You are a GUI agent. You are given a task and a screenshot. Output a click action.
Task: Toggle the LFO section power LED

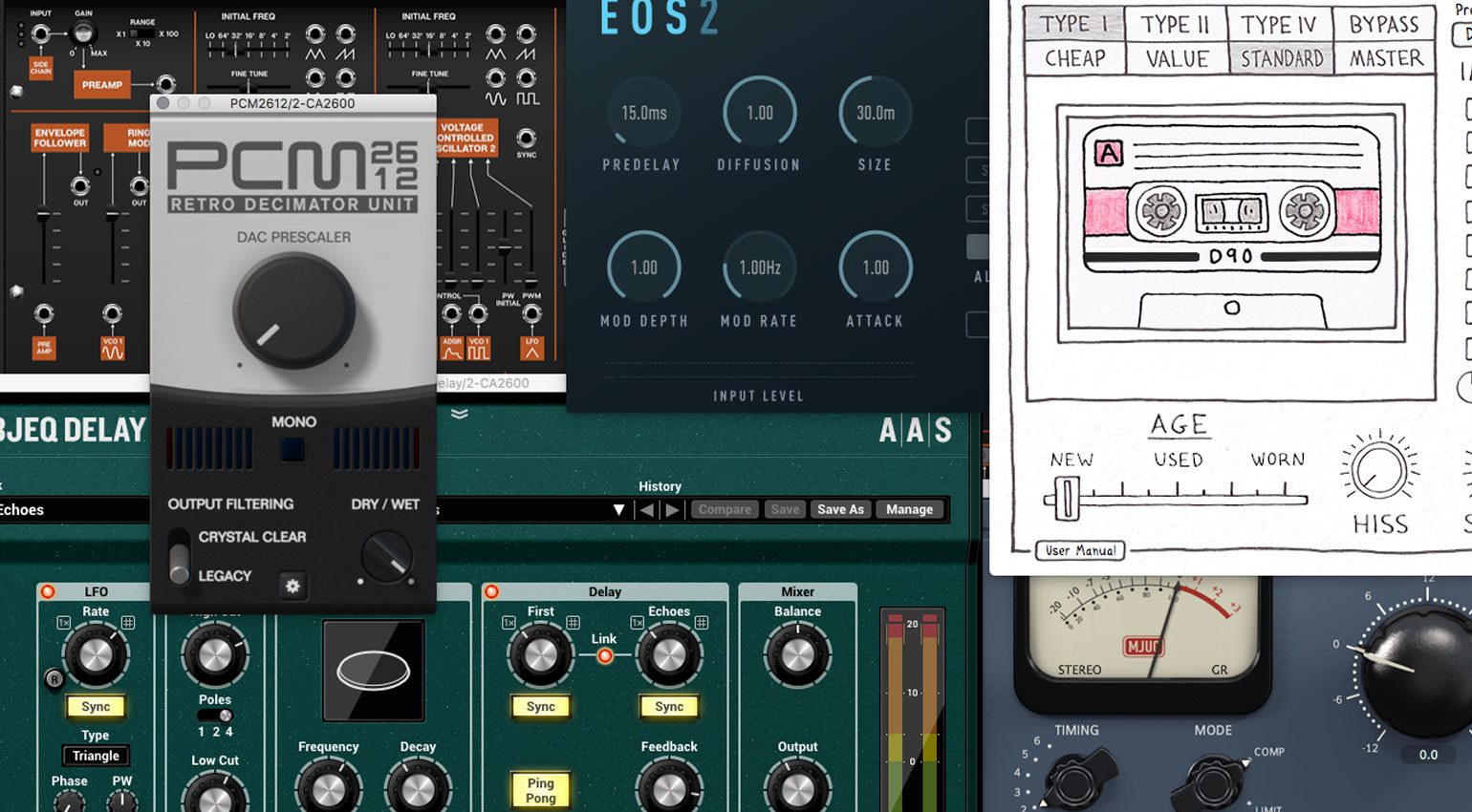(x=48, y=592)
